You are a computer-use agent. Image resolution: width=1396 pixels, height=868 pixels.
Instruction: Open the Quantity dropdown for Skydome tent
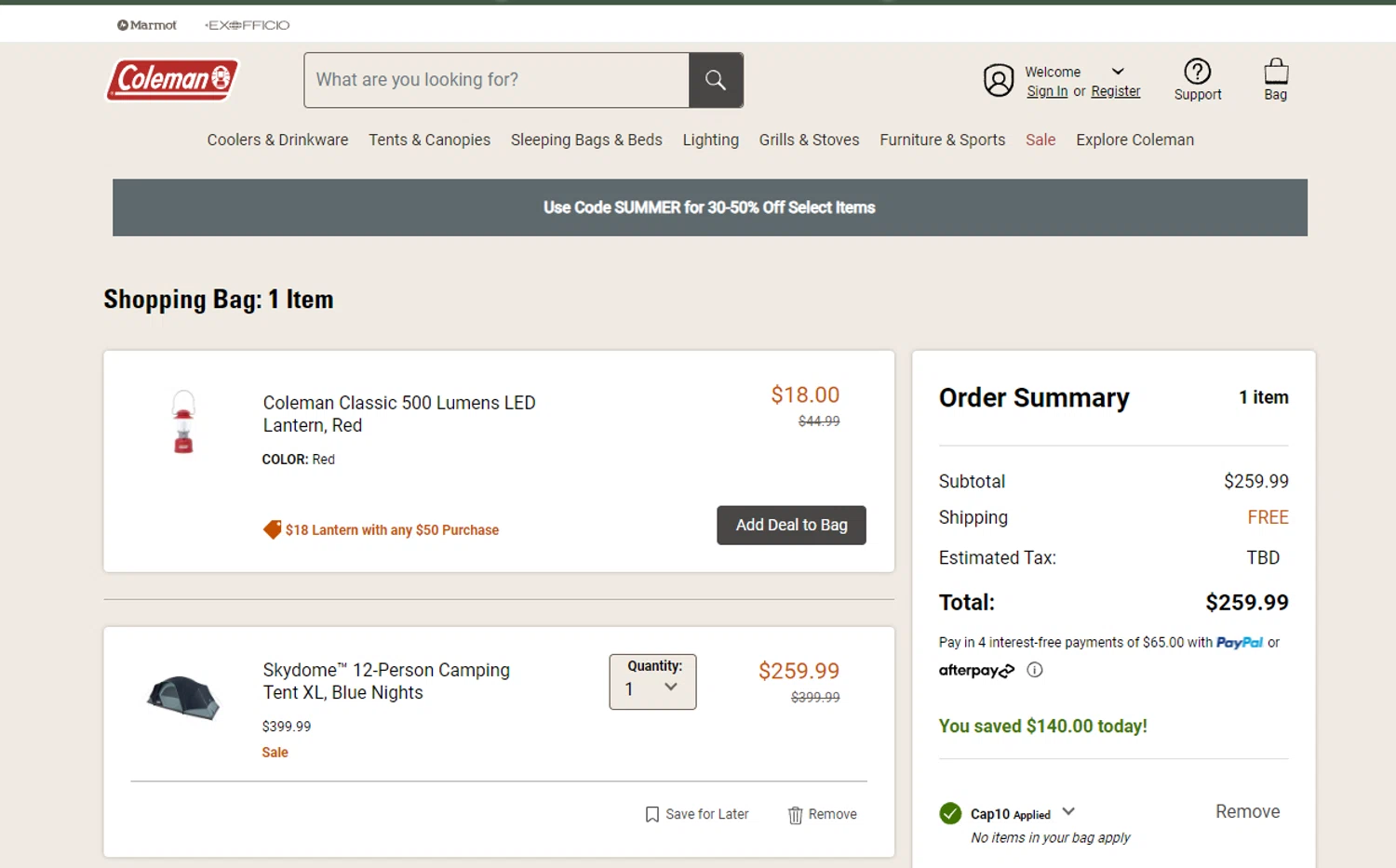[x=652, y=682]
